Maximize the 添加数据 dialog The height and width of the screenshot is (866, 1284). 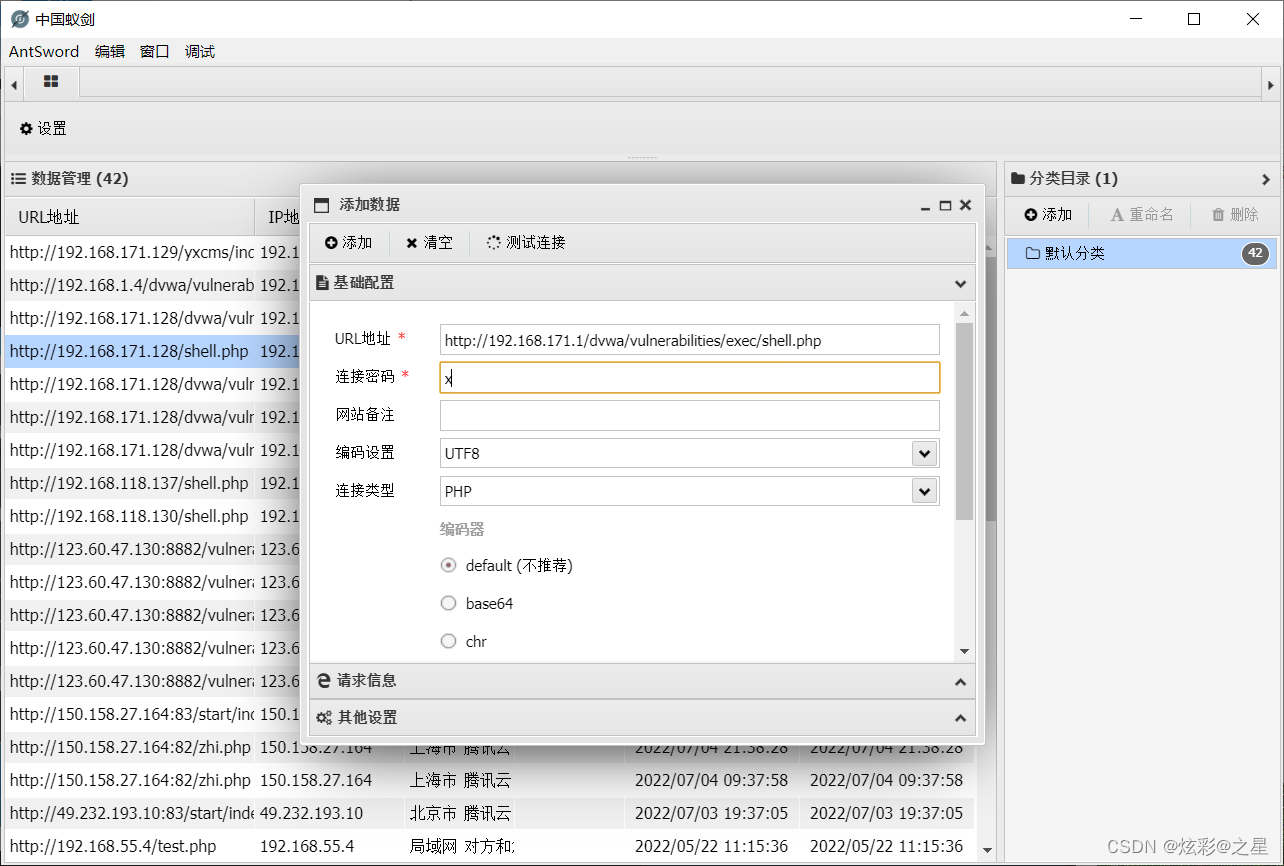click(945, 205)
